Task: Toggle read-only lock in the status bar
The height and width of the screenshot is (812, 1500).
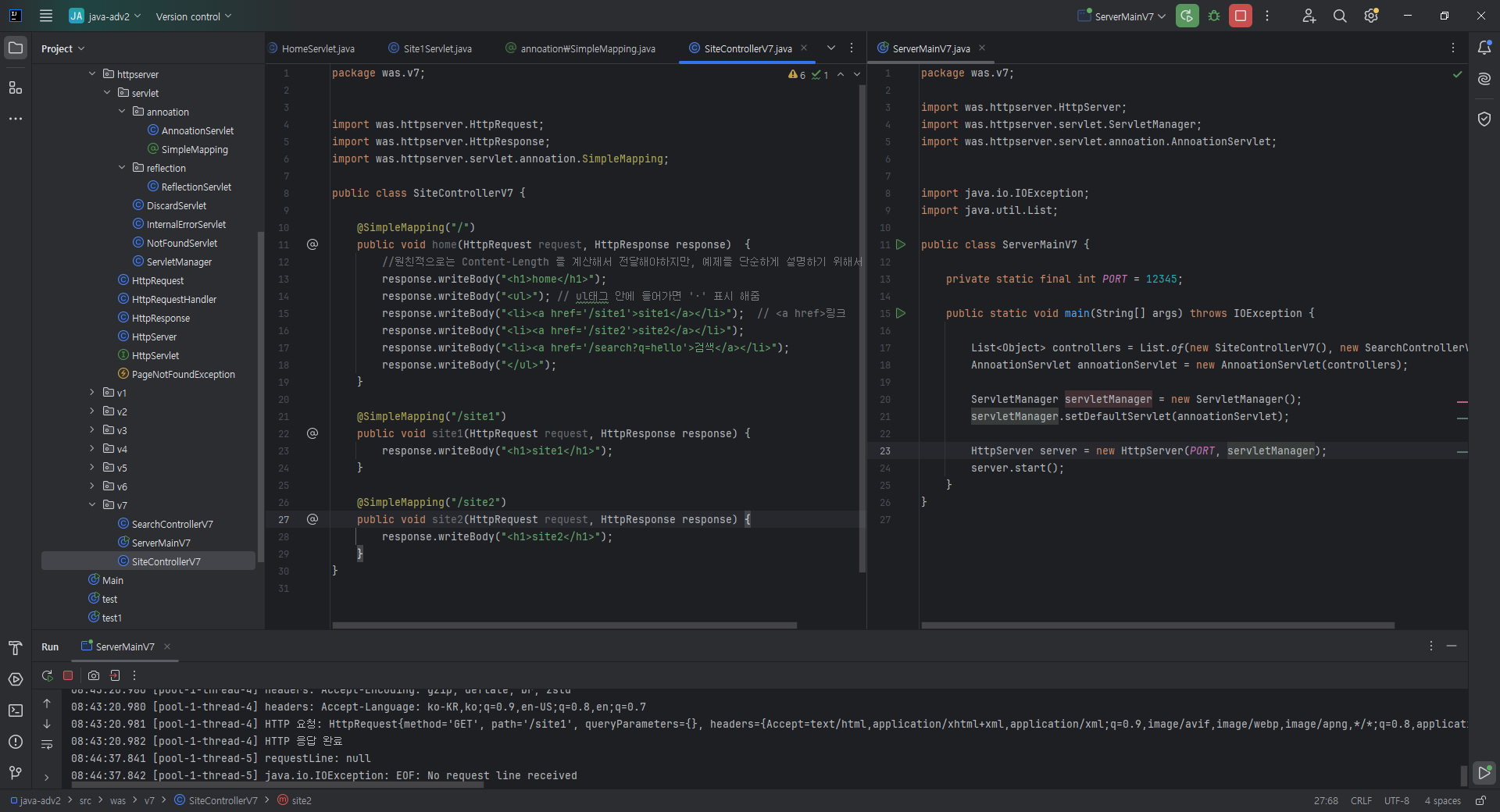Action: [x=1480, y=800]
